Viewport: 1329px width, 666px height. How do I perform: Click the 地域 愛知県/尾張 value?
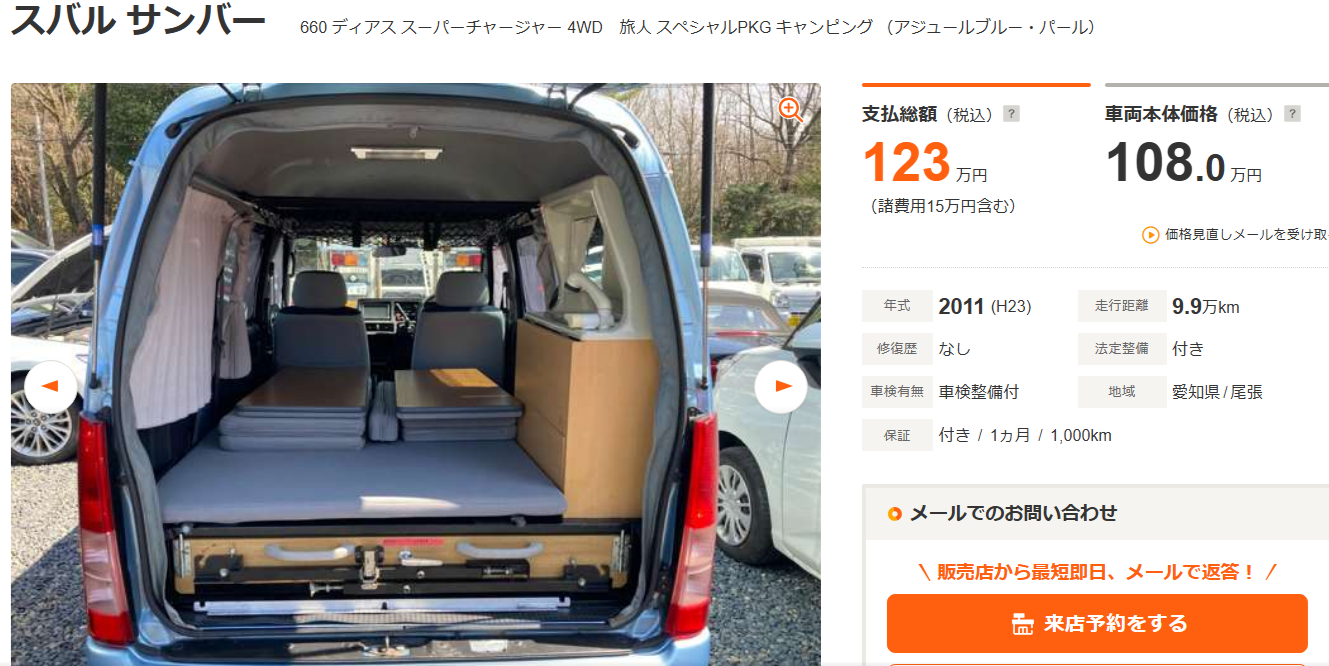coord(1217,392)
